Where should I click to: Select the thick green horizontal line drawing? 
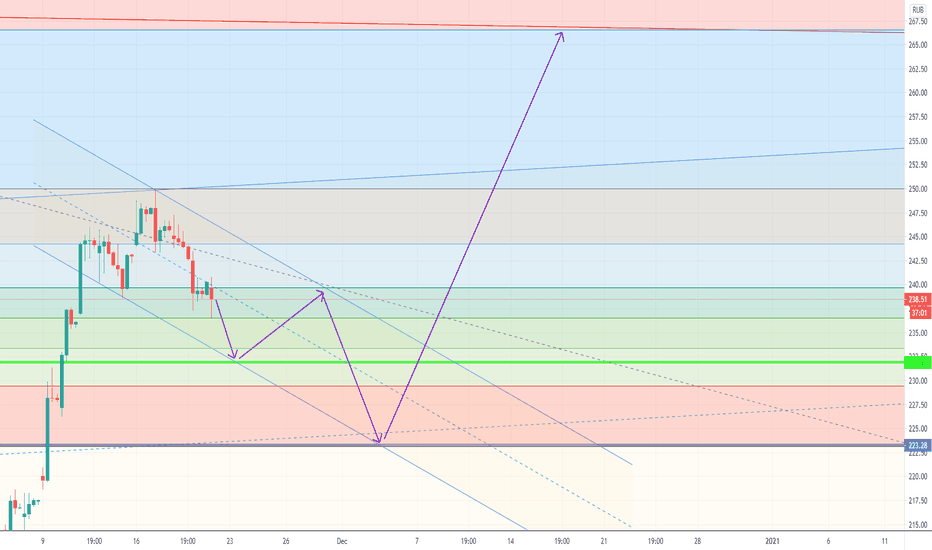point(452,362)
